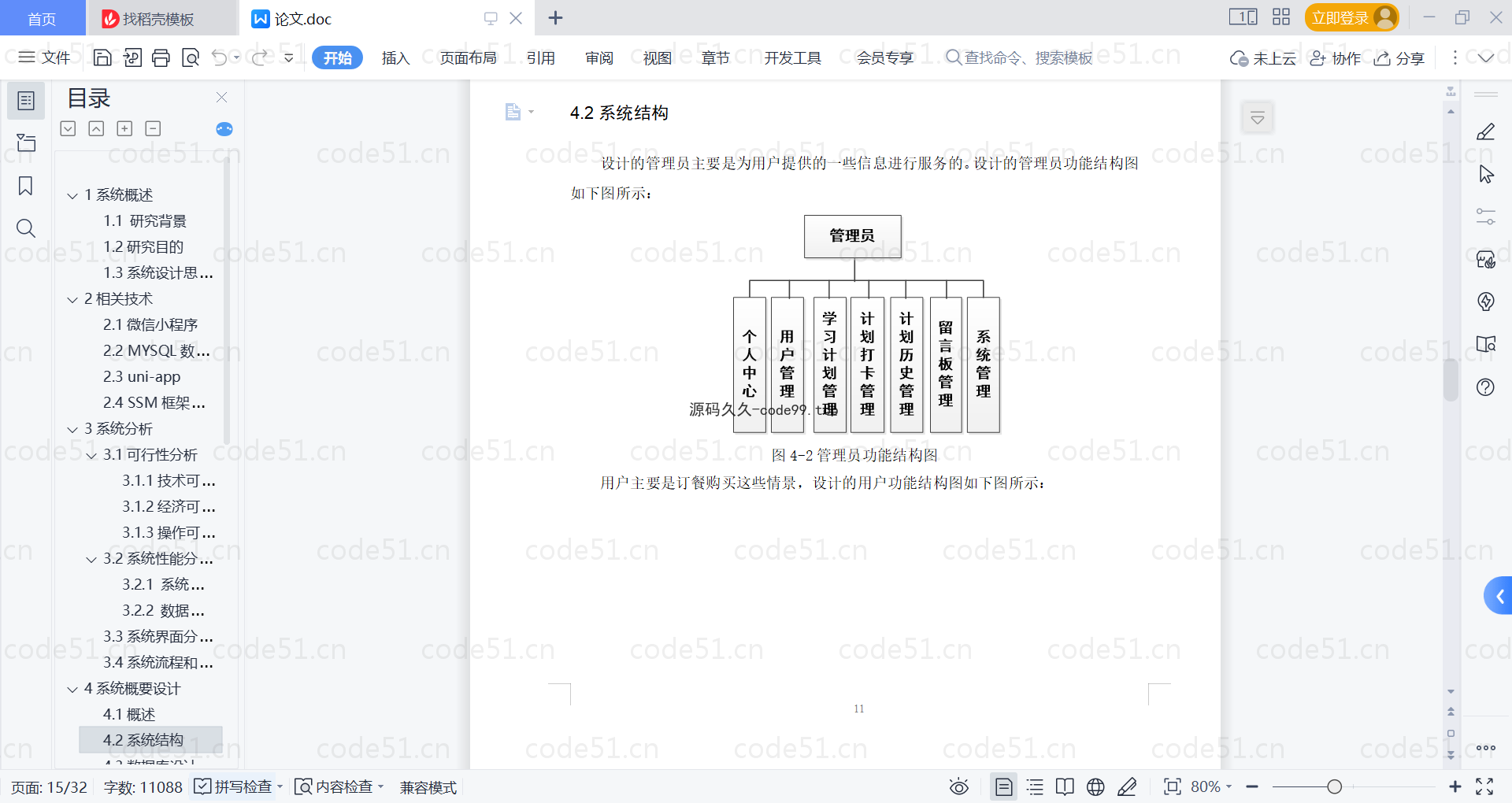Click the Save icon in toolbar
Image resolution: width=1512 pixels, height=803 pixels.
pos(102,57)
